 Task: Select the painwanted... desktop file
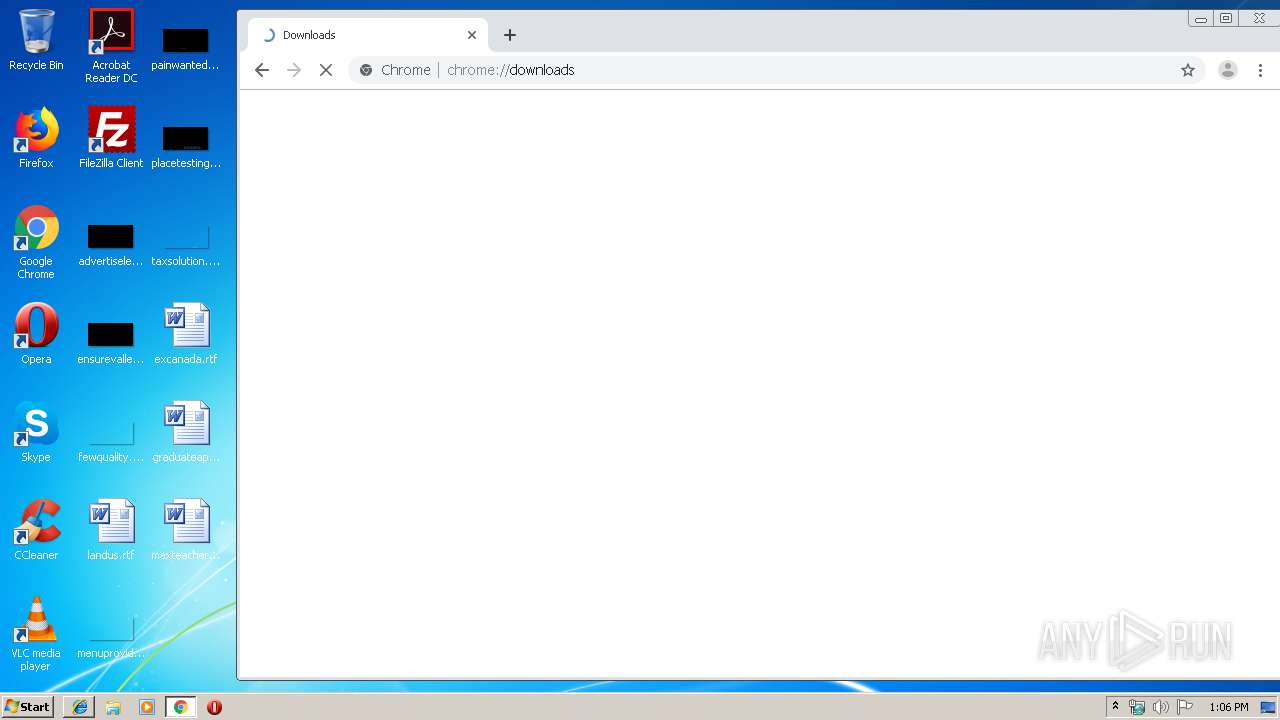coord(186,48)
